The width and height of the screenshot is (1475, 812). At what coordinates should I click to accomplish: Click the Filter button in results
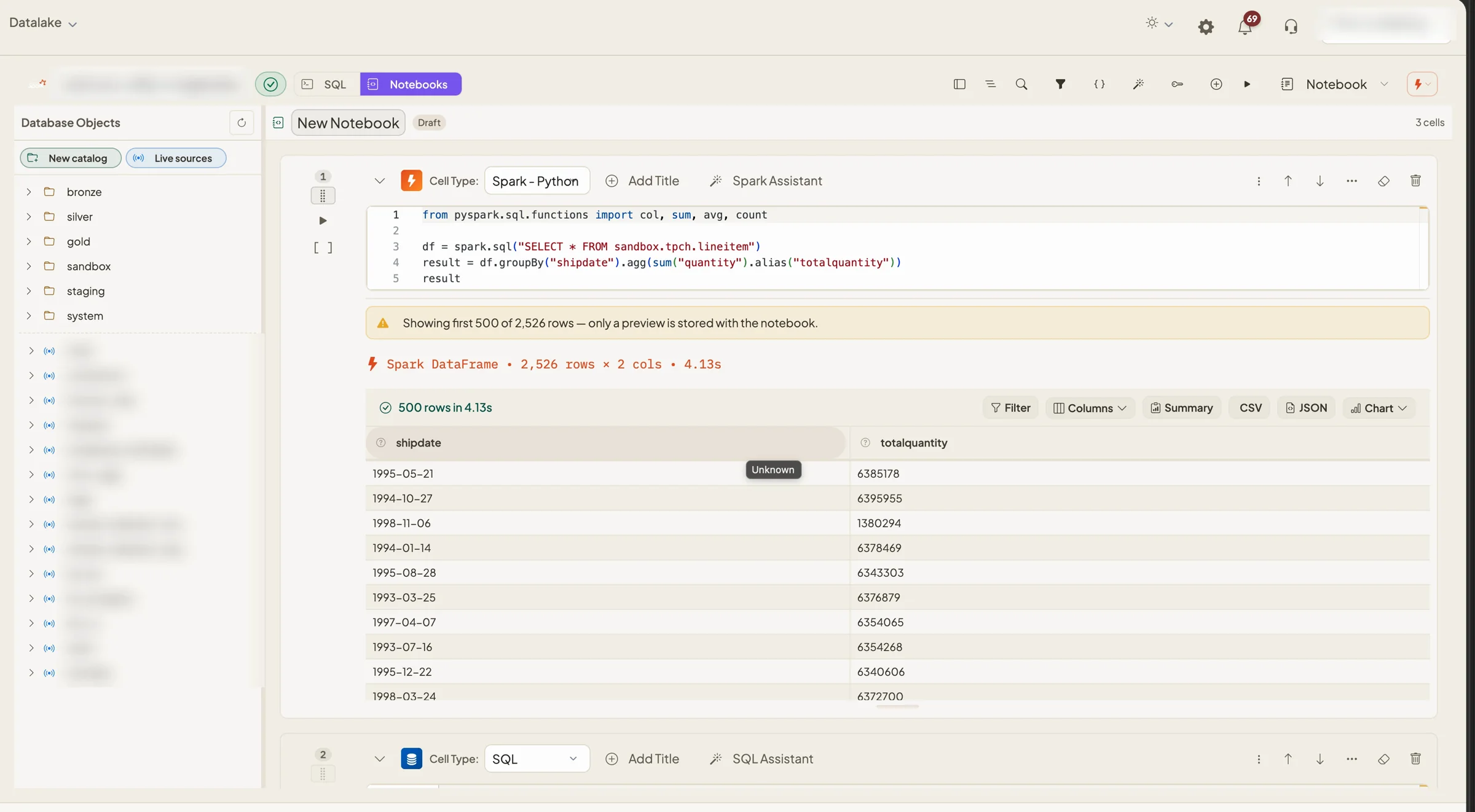pyautogui.click(x=1010, y=408)
